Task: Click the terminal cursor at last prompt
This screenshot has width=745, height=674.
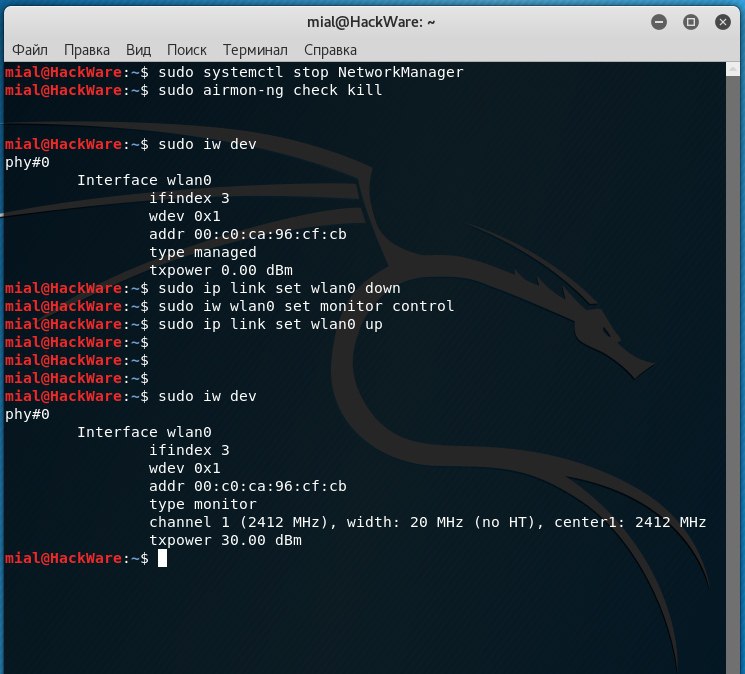Action: click(162, 558)
